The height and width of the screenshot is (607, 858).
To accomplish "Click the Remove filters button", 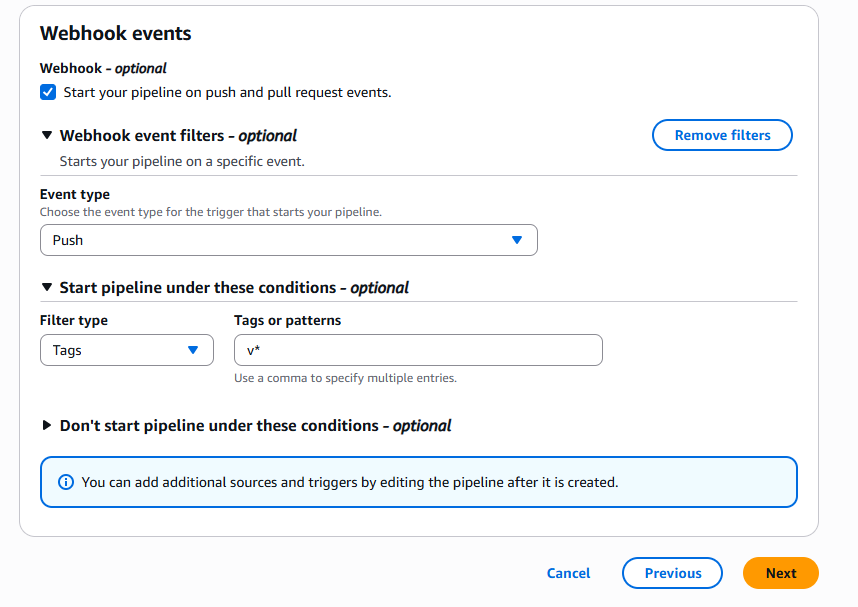I will 722,135.
